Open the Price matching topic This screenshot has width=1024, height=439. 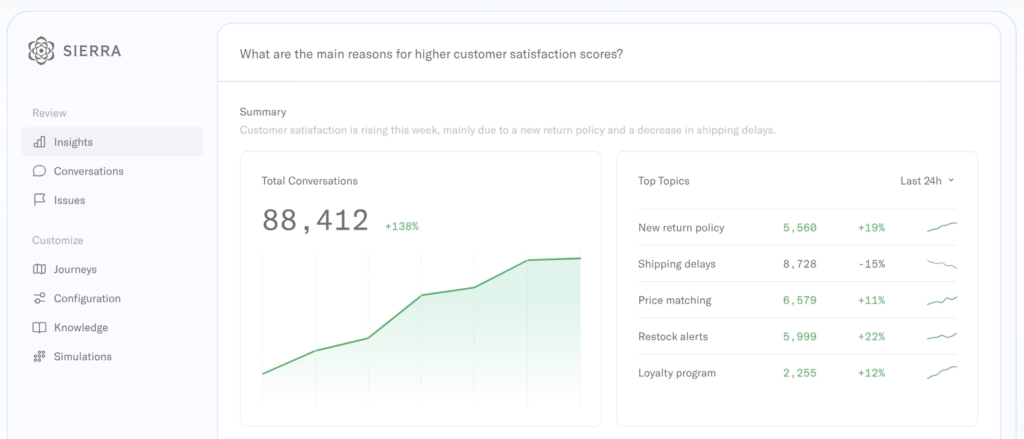point(675,300)
